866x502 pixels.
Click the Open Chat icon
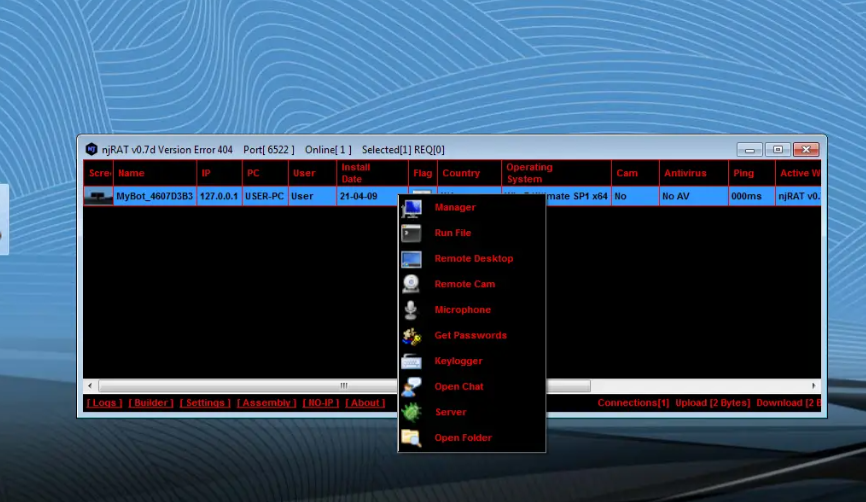[x=411, y=387]
